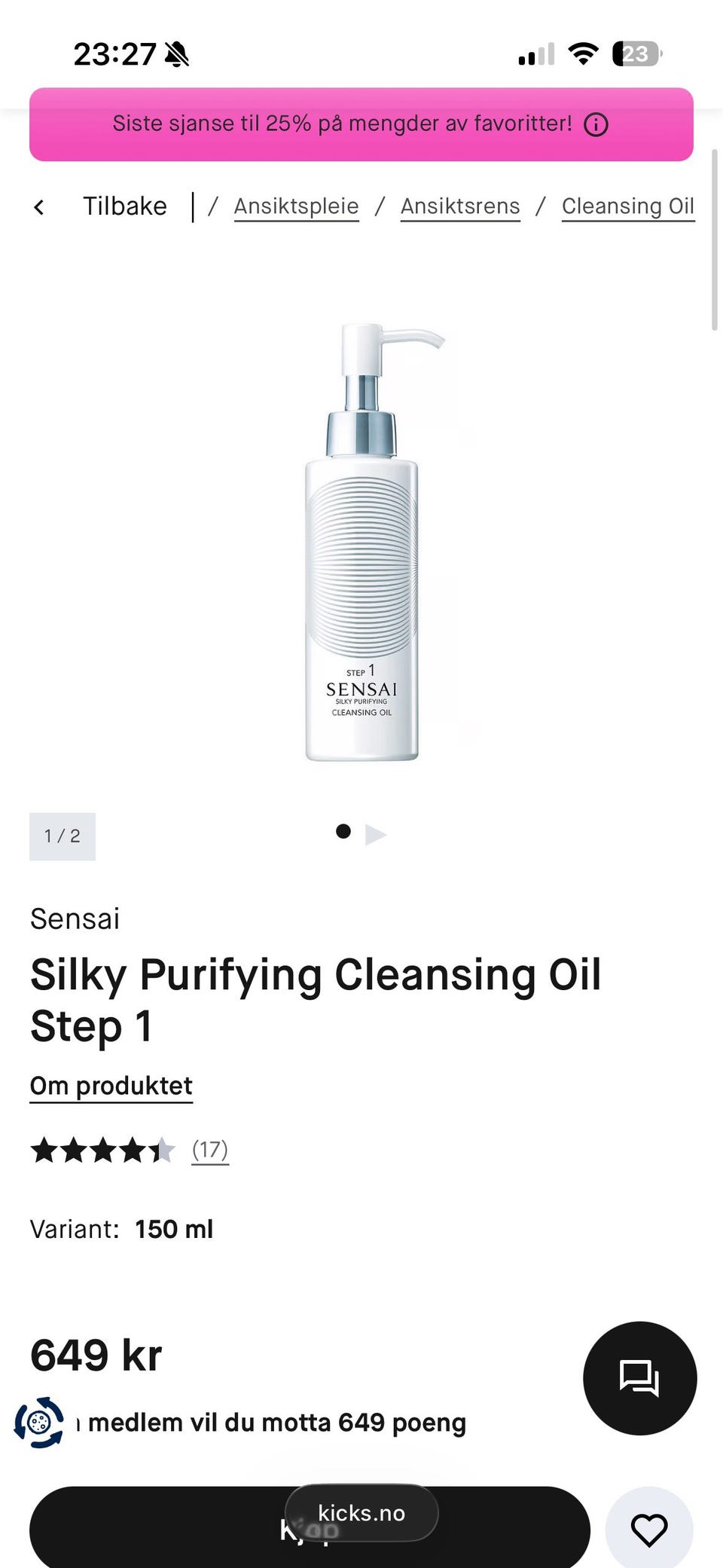Select the first image dot indicator
The height and width of the screenshot is (1568, 723).
[343, 831]
